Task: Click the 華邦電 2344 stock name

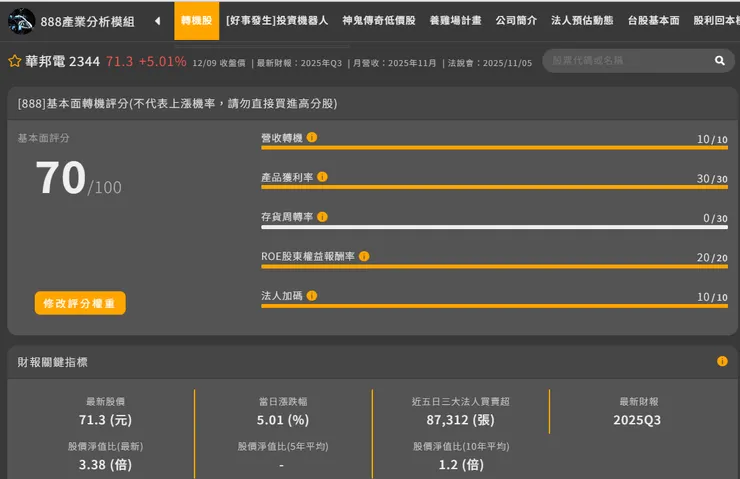Action: coord(62,61)
